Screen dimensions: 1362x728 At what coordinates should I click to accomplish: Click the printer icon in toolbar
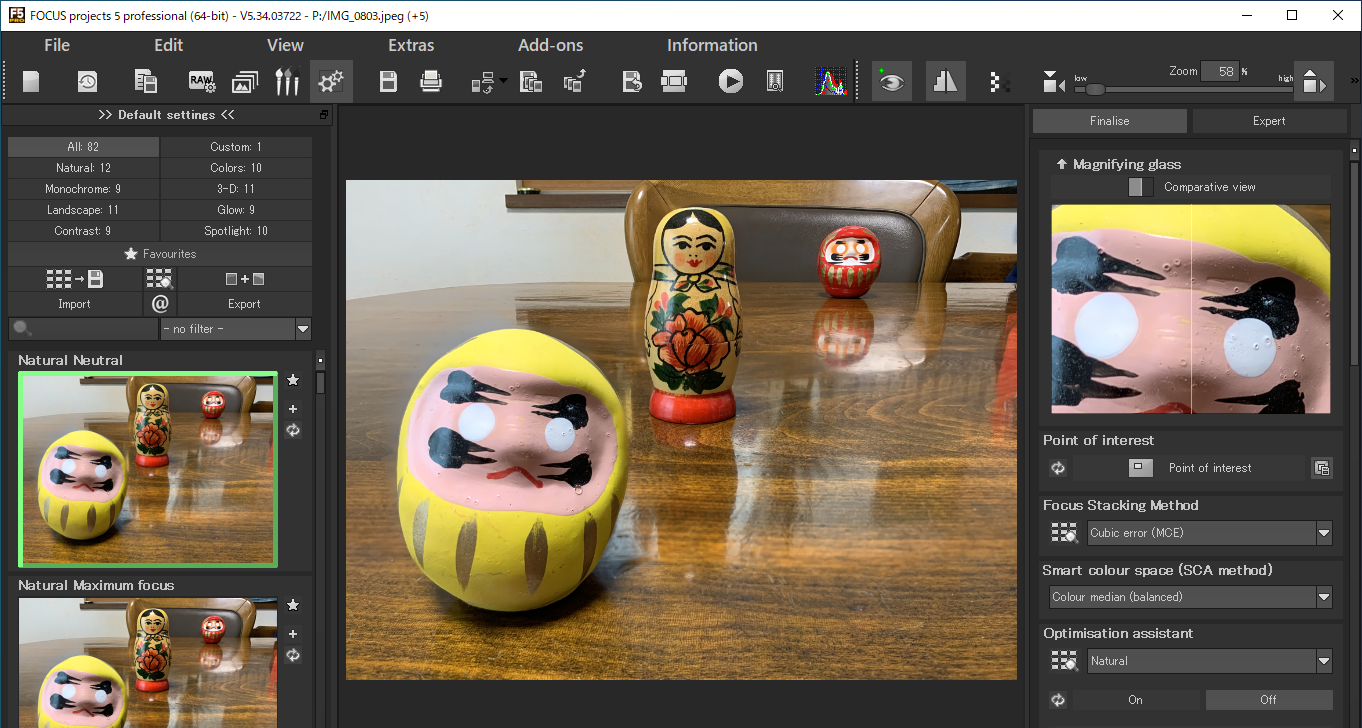431,82
